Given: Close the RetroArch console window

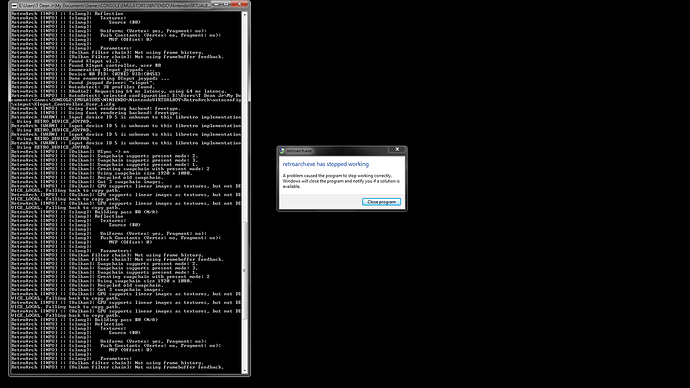Looking at the screenshot, I should pos(240,4).
